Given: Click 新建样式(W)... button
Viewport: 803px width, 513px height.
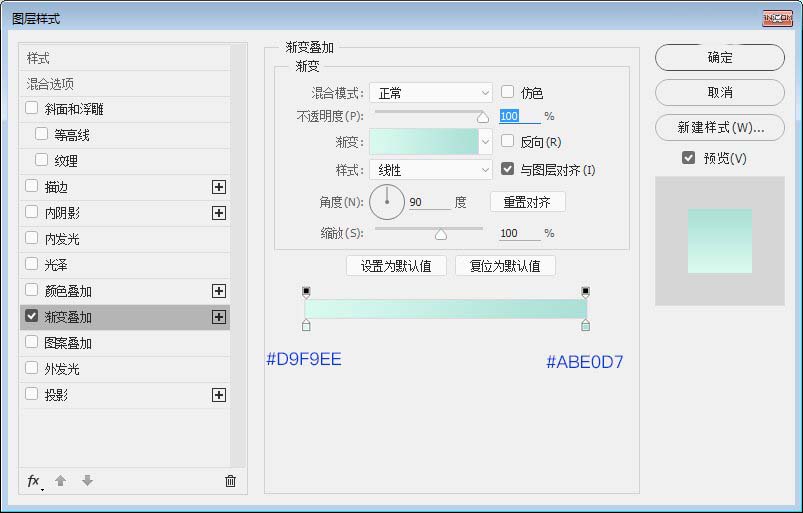Looking at the screenshot, I should click(x=720, y=127).
